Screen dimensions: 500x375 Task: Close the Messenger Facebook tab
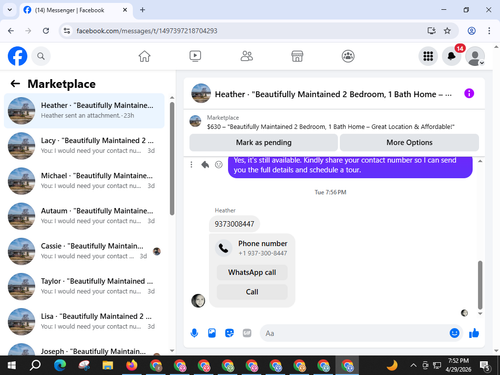[x=125, y=10]
